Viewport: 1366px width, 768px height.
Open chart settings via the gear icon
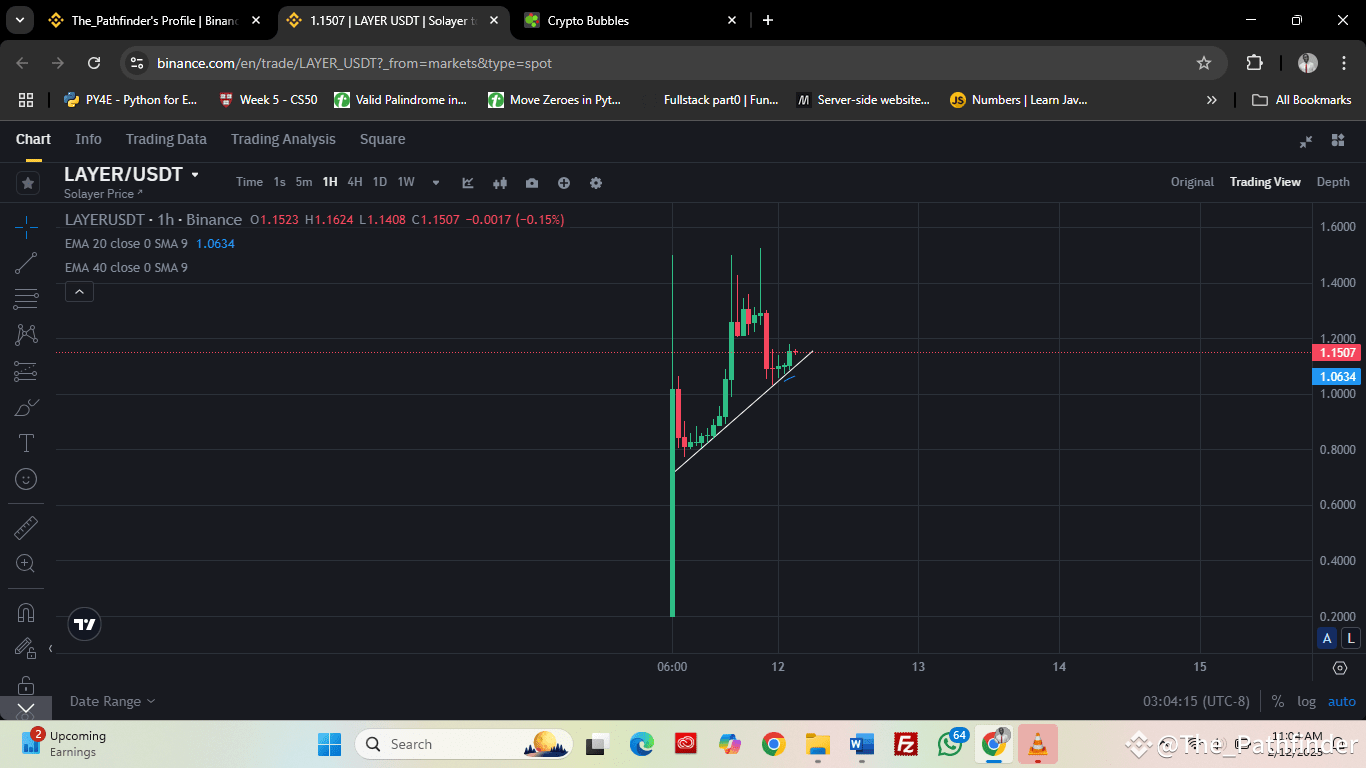(595, 183)
